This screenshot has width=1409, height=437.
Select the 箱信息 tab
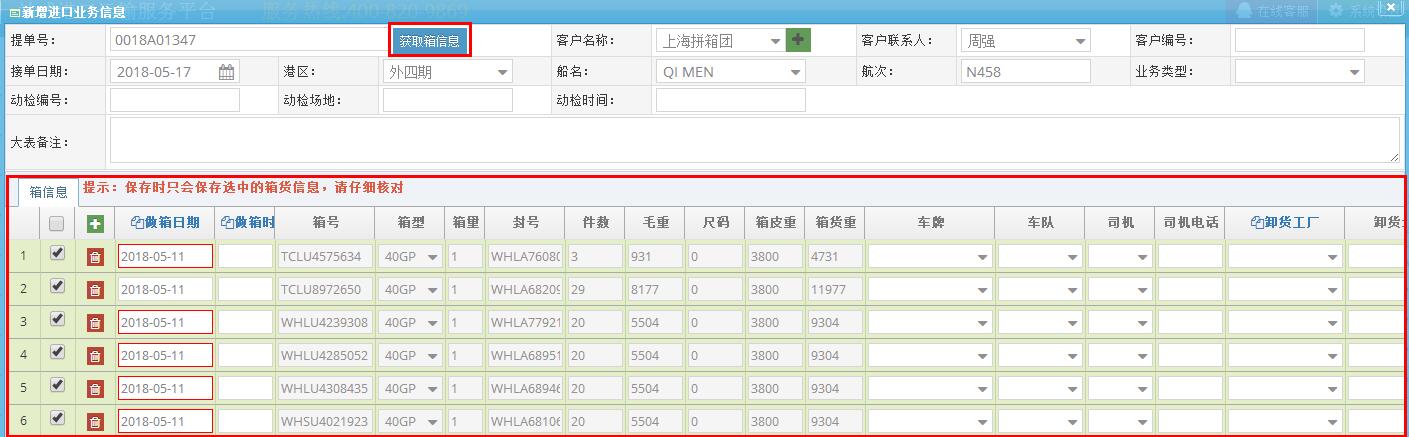48,192
